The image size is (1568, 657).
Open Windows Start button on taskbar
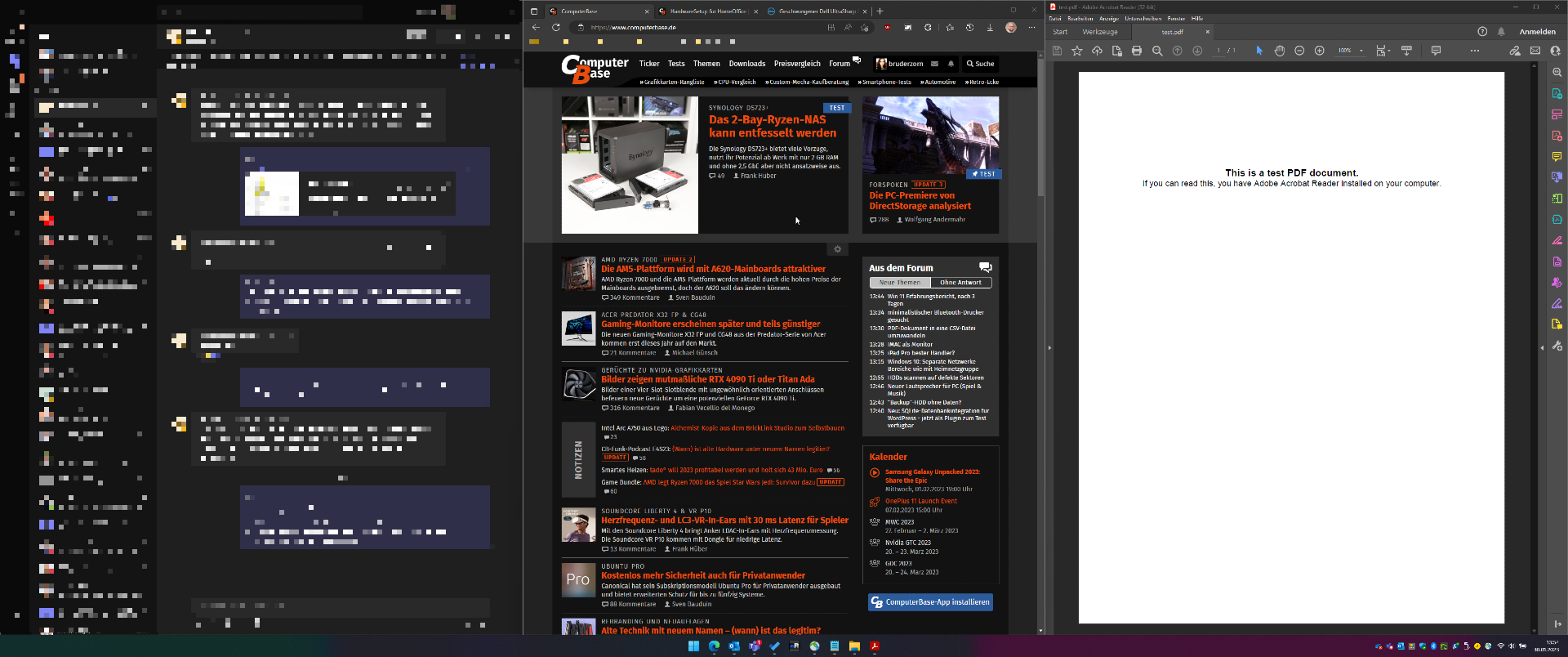coord(693,646)
